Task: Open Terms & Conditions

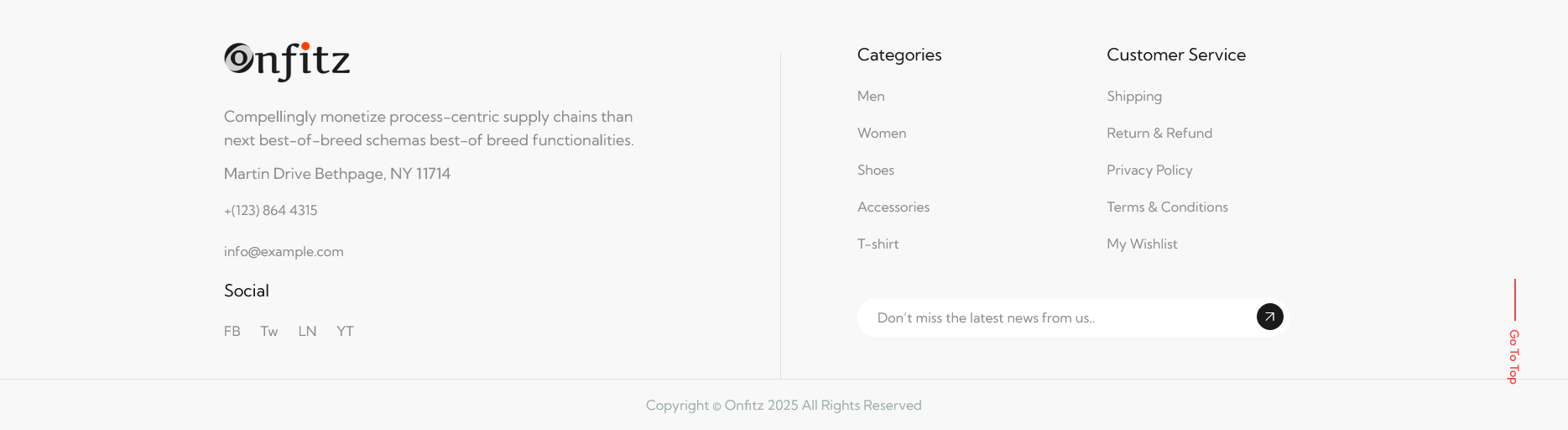Action: tap(1167, 207)
